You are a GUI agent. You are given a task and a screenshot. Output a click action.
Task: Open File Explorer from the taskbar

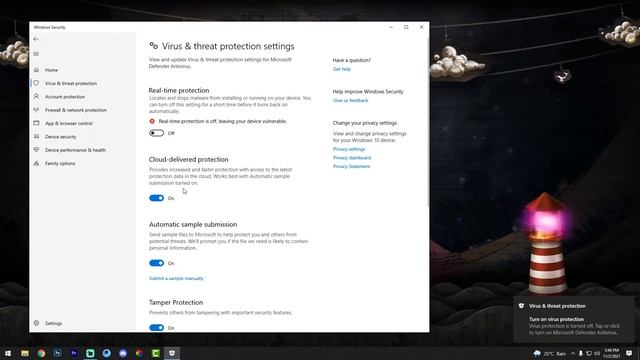(x=25, y=353)
